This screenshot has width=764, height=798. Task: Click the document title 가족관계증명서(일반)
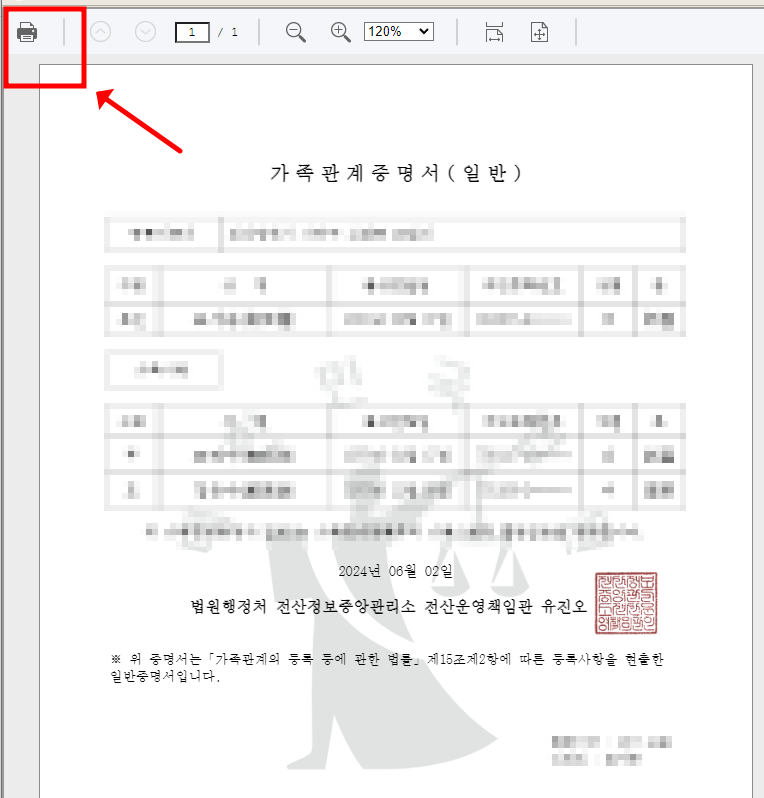396,173
